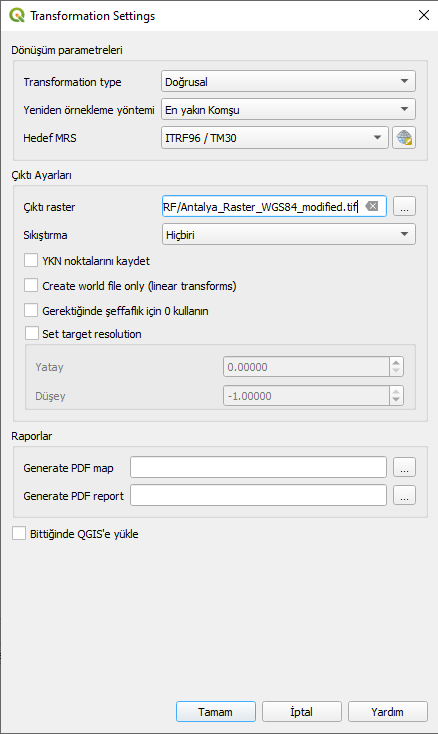Click the Generate PDF report text field
438x734 pixels.
point(258,495)
